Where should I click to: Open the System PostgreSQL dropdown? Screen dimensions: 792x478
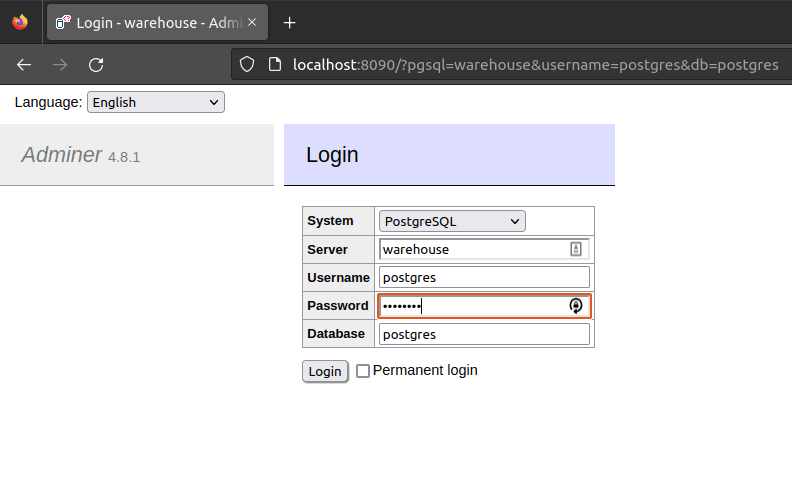point(452,221)
